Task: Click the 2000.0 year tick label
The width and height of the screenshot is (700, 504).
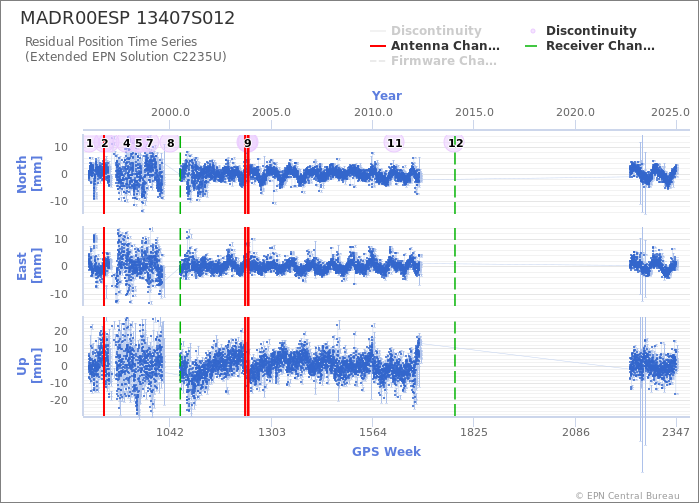Action: (x=170, y=112)
